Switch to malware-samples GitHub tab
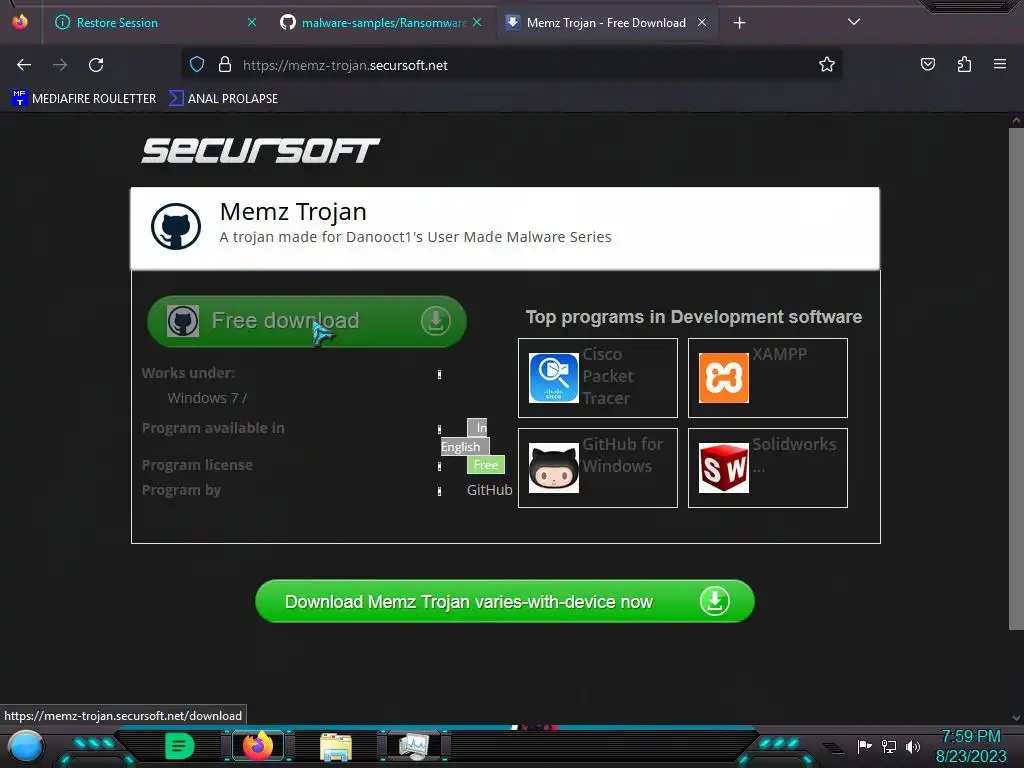Image resolution: width=1024 pixels, height=768 pixels. tap(383, 23)
